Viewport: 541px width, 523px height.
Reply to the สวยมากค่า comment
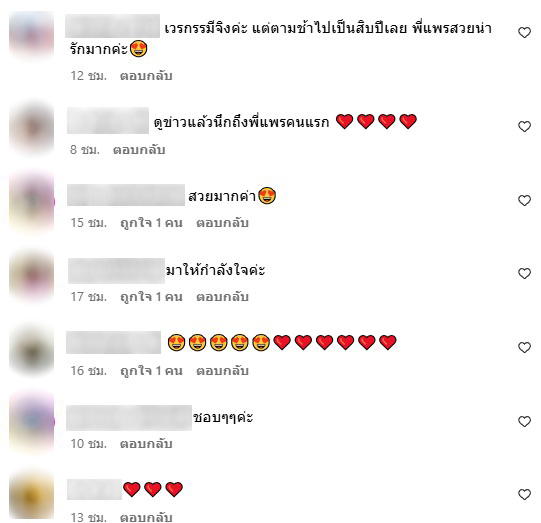click(x=223, y=223)
